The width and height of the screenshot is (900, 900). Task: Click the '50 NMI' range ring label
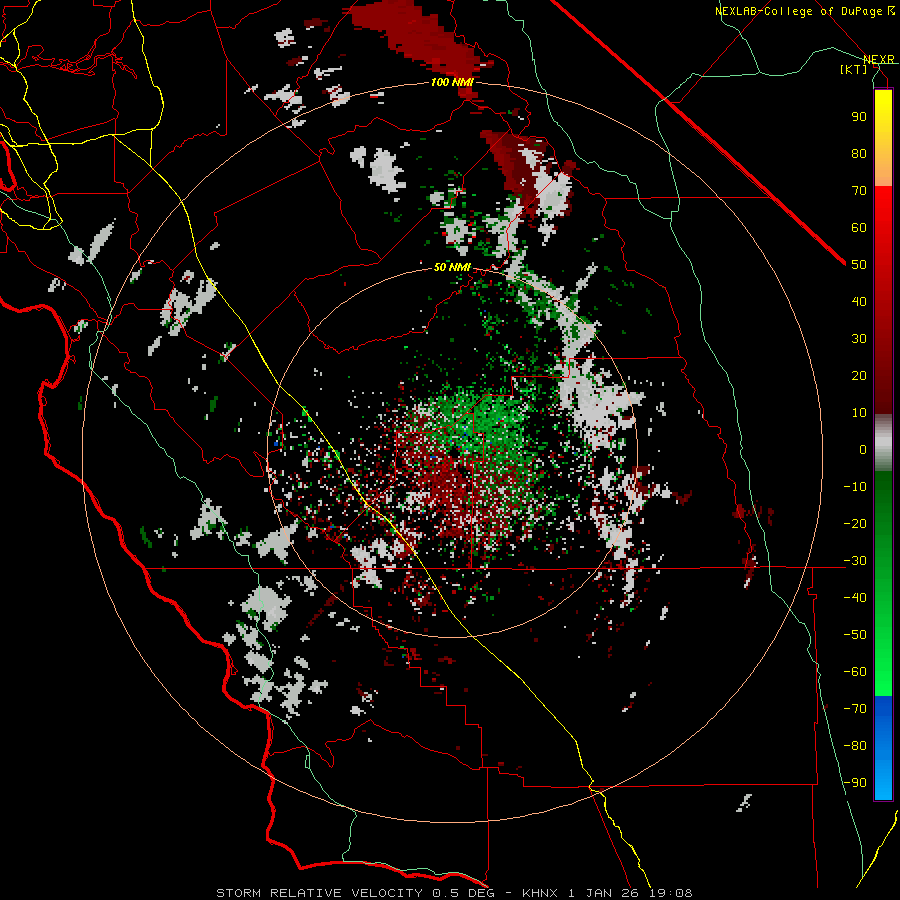[x=452, y=267]
